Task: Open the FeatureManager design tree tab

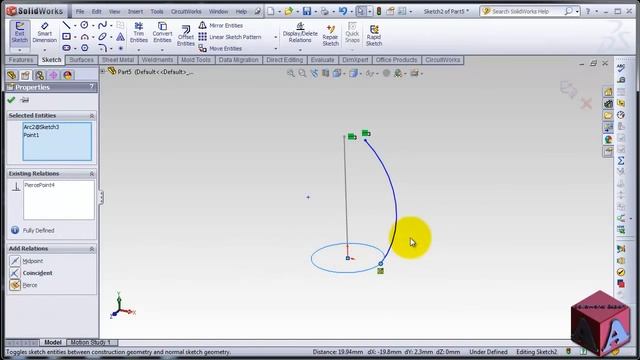Action: coord(11,75)
